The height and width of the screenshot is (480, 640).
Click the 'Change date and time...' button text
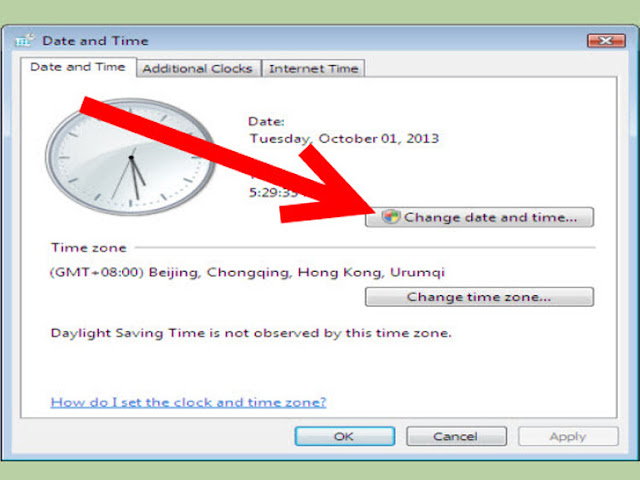pyautogui.click(x=490, y=217)
